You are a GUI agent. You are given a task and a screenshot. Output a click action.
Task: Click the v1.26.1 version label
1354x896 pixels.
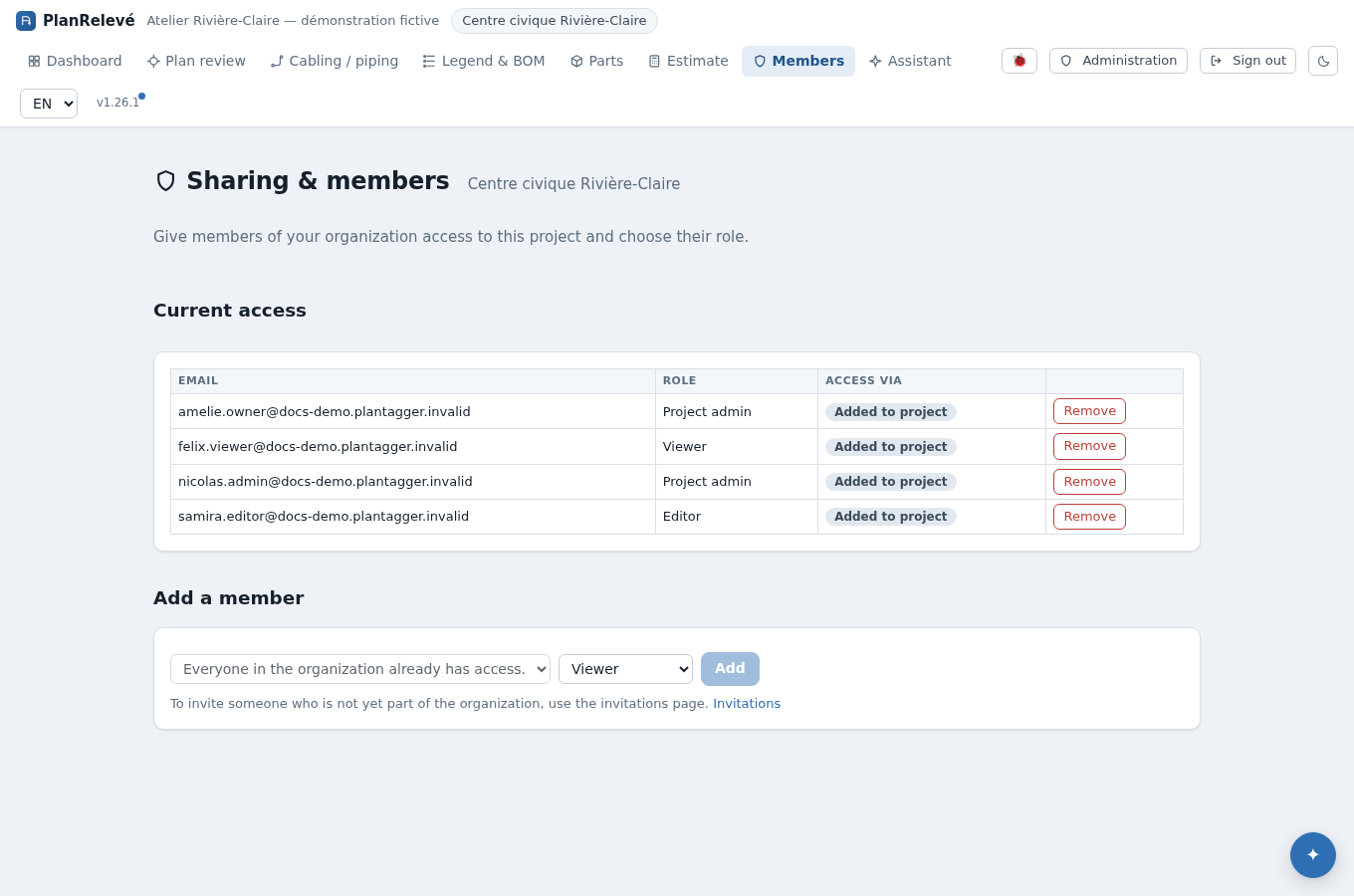[117, 103]
